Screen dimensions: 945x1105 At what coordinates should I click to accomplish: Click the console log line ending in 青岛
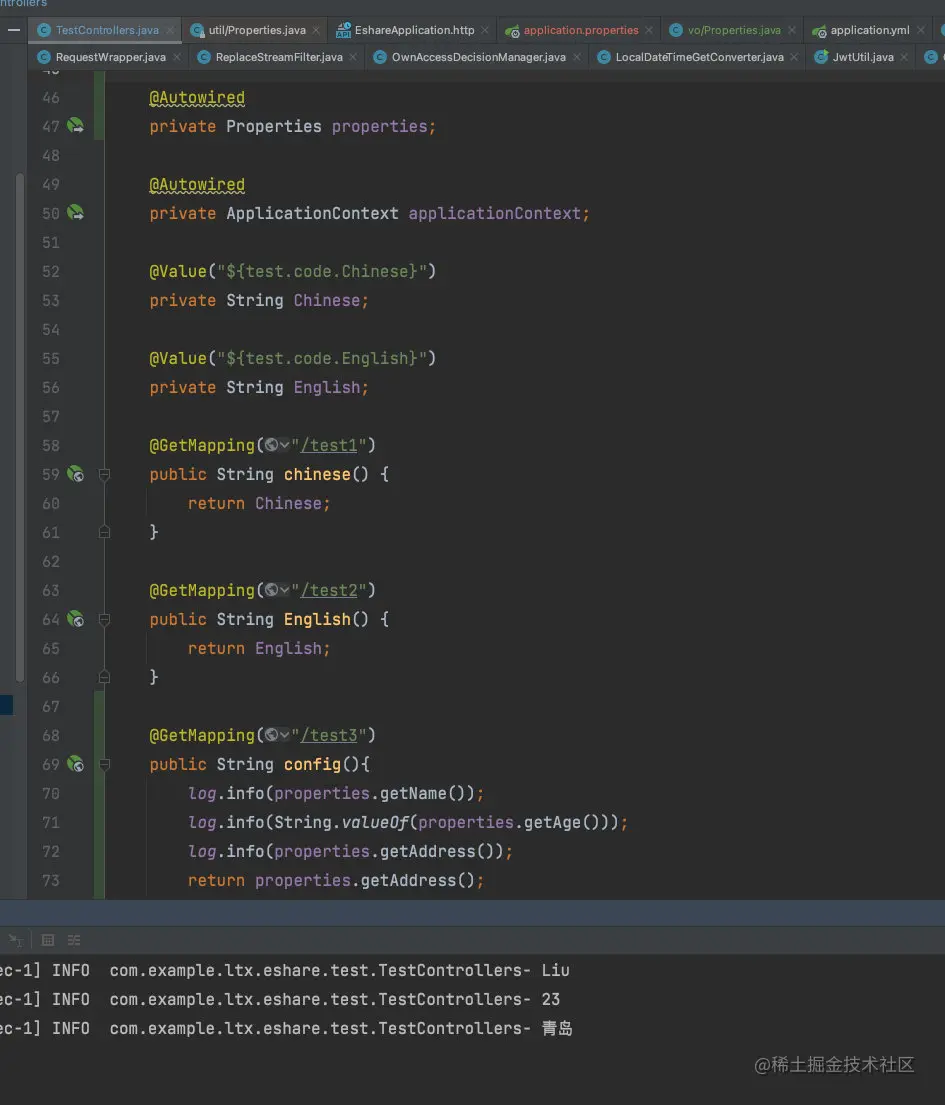coord(287,1028)
